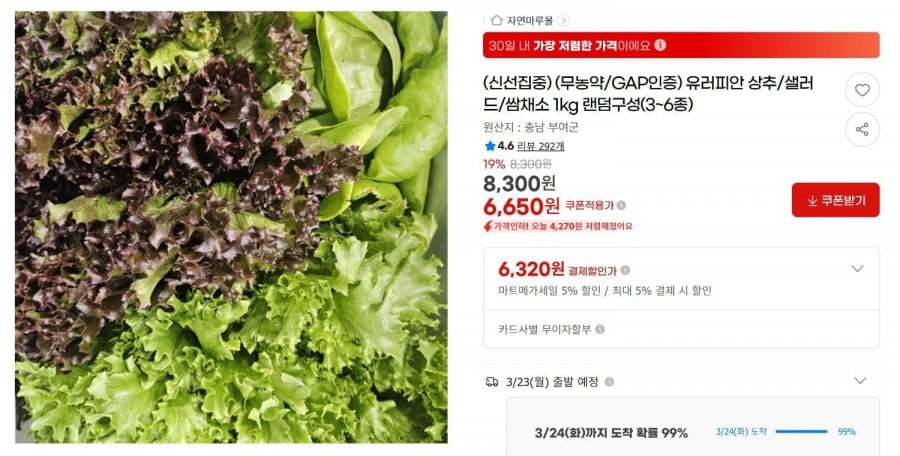Click info icon in red lowest-price banner
This screenshot has width=900, height=456.
(x=661, y=44)
